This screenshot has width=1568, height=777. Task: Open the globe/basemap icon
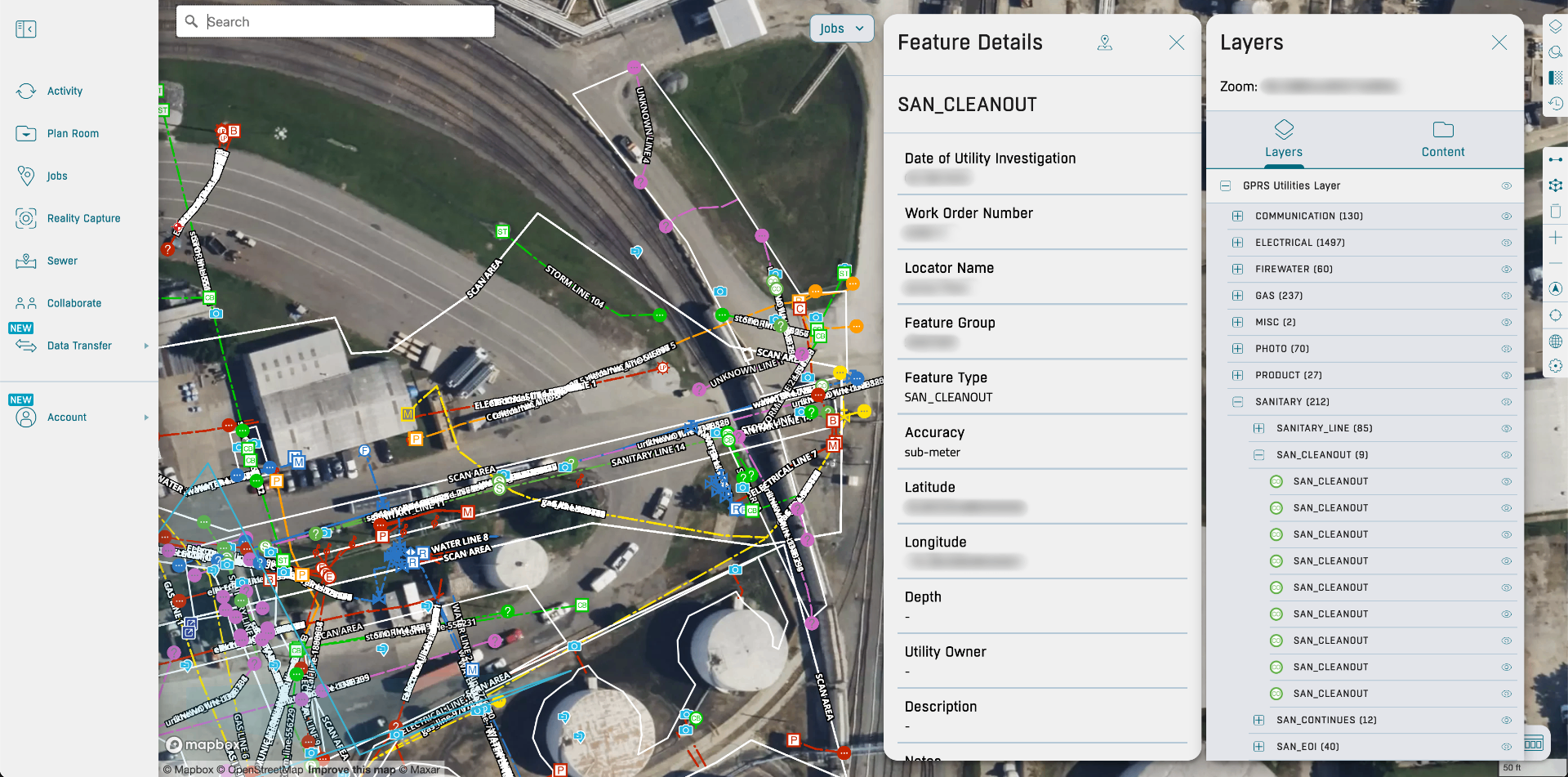(x=1556, y=341)
